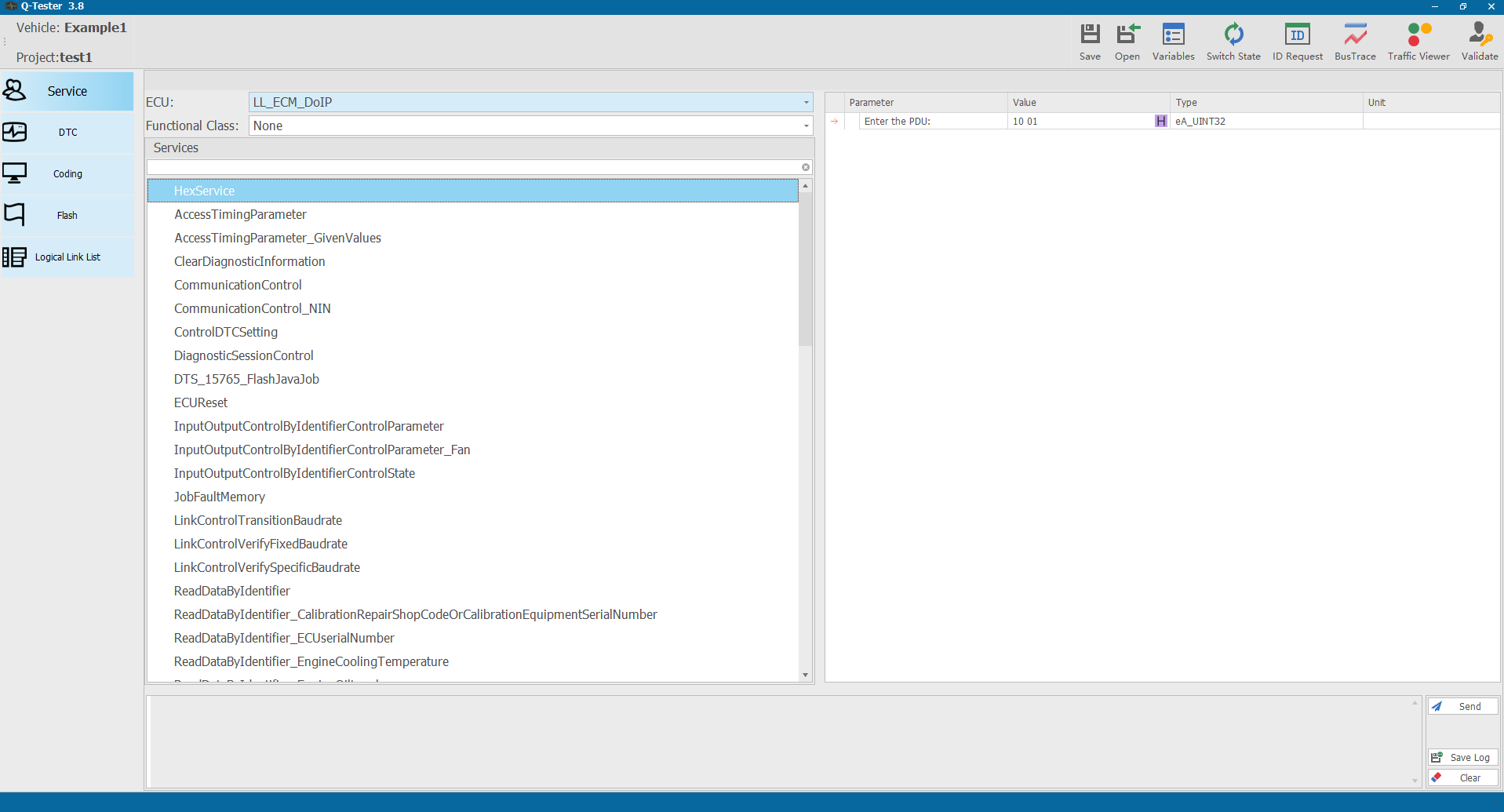1504x812 pixels.
Task: Click the Validate icon
Action: click(x=1480, y=42)
